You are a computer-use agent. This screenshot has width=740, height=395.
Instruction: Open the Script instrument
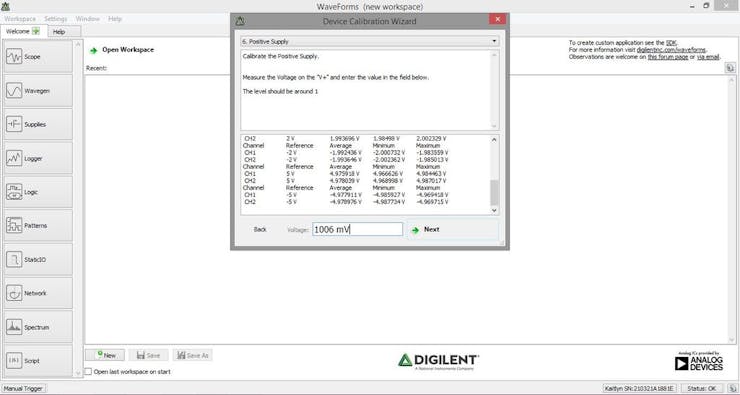click(38, 361)
